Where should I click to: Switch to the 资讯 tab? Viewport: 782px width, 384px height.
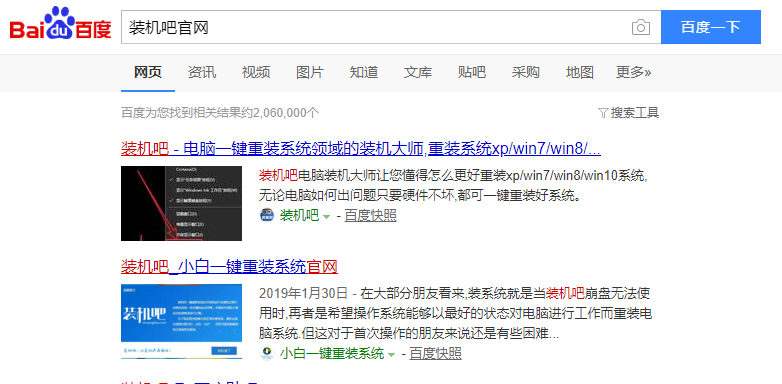click(x=202, y=72)
